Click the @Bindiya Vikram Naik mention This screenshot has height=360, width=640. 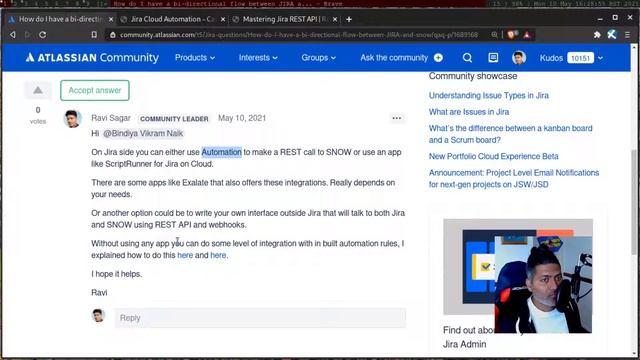143,133
